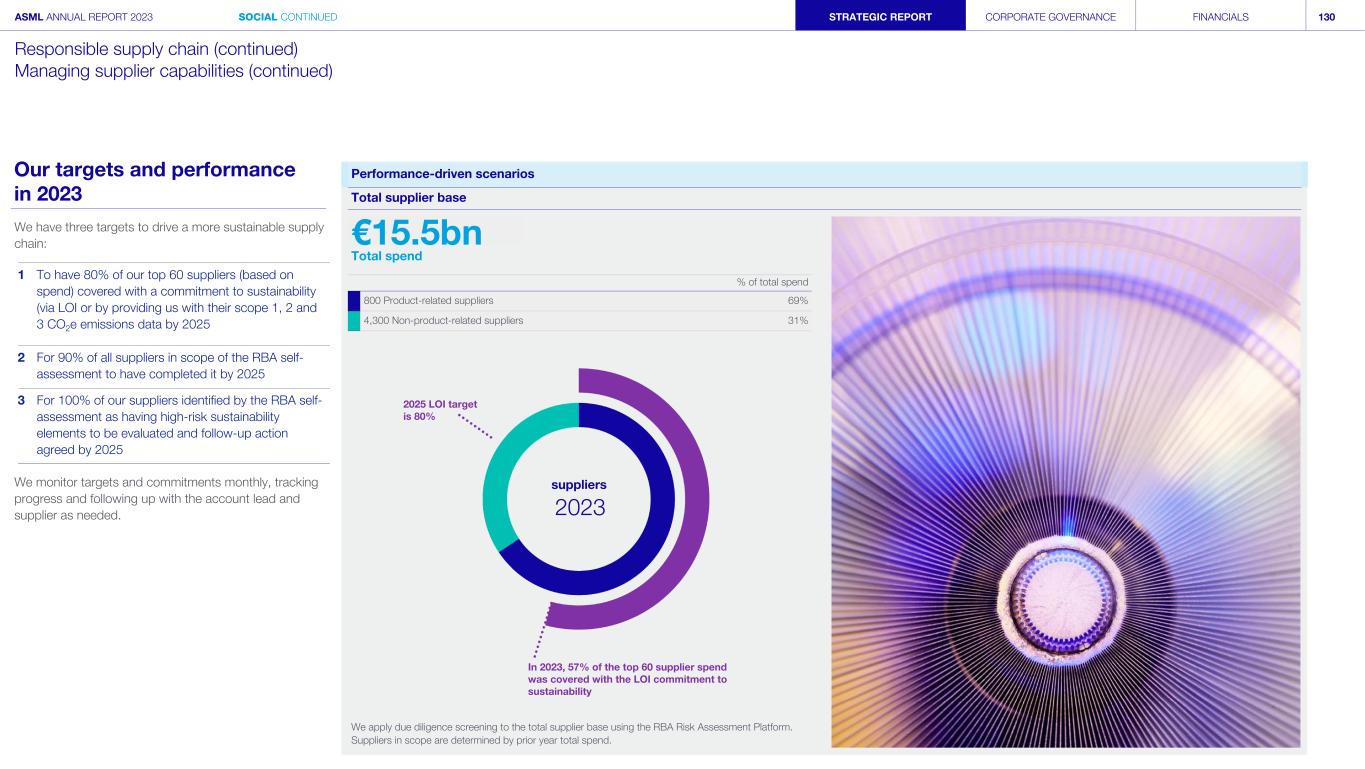The height and width of the screenshot is (769, 1365).
Task: Click the Performance-driven scenarios heading
Action: coord(443,174)
